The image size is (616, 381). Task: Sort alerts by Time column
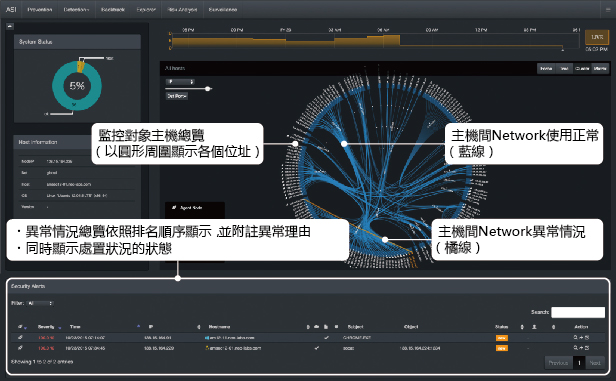[75, 327]
